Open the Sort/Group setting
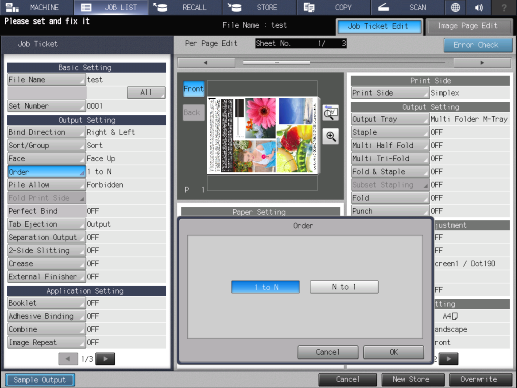Viewport: 517px width, 388px height. [x=46, y=145]
